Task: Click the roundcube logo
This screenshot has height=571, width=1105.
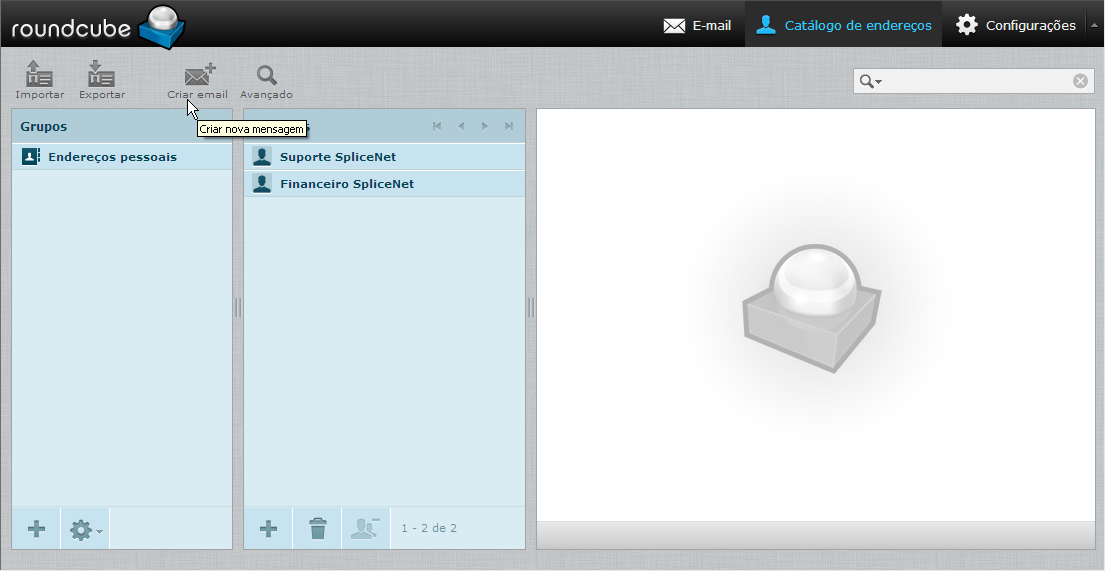Action: click(98, 27)
